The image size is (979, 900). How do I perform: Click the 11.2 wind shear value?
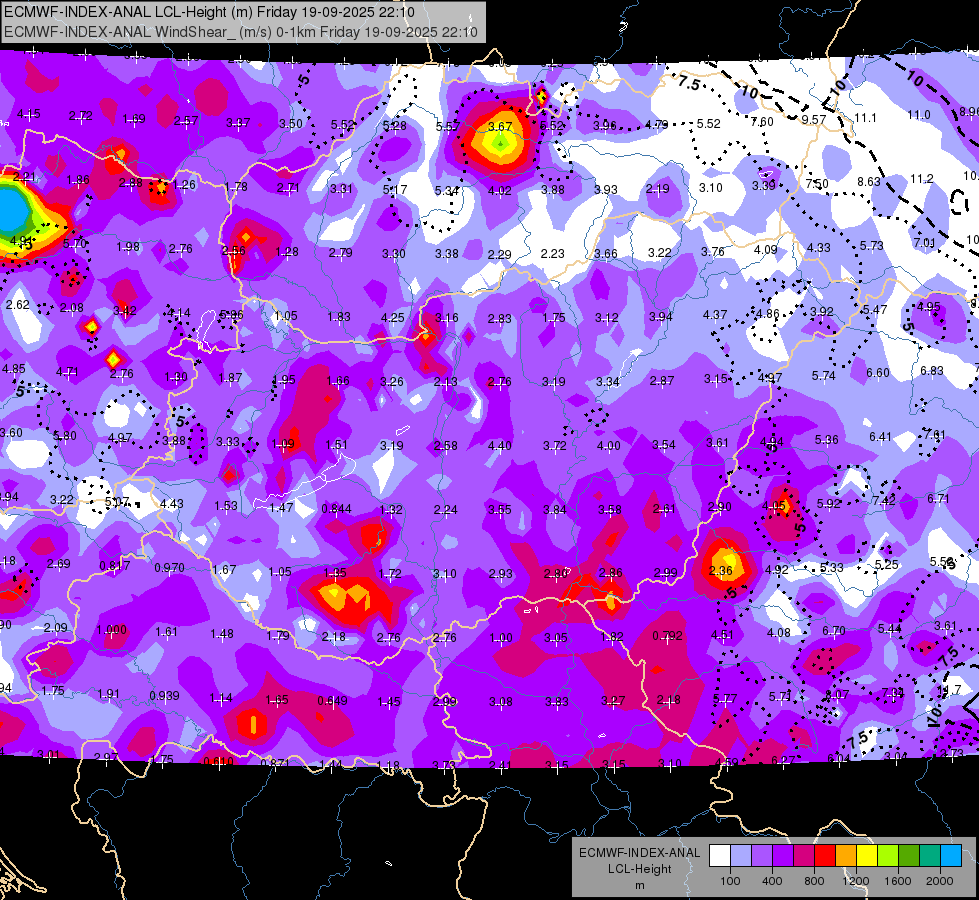point(922,179)
